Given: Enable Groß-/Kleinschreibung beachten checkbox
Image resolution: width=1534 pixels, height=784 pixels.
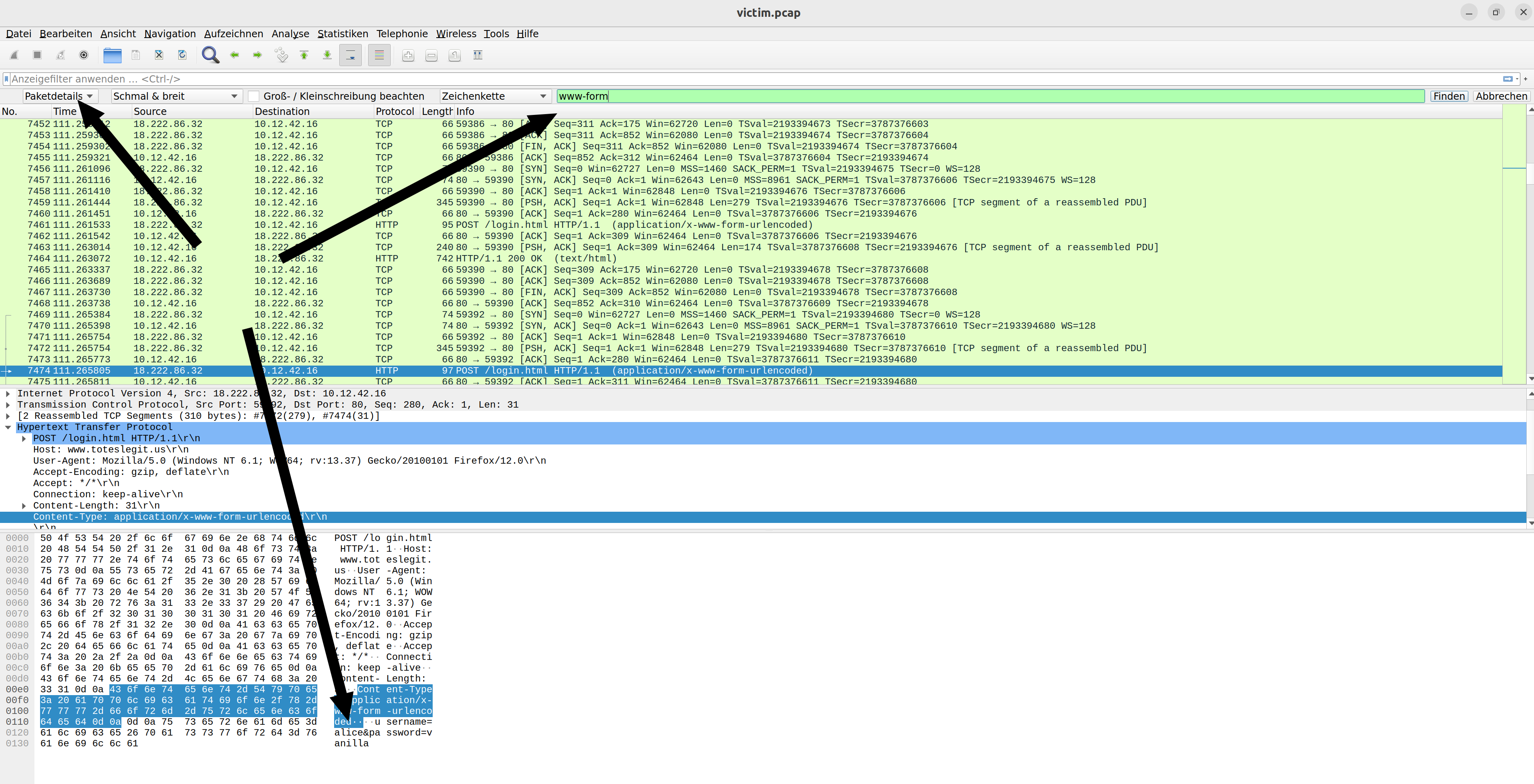Looking at the screenshot, I should point(254,96).
